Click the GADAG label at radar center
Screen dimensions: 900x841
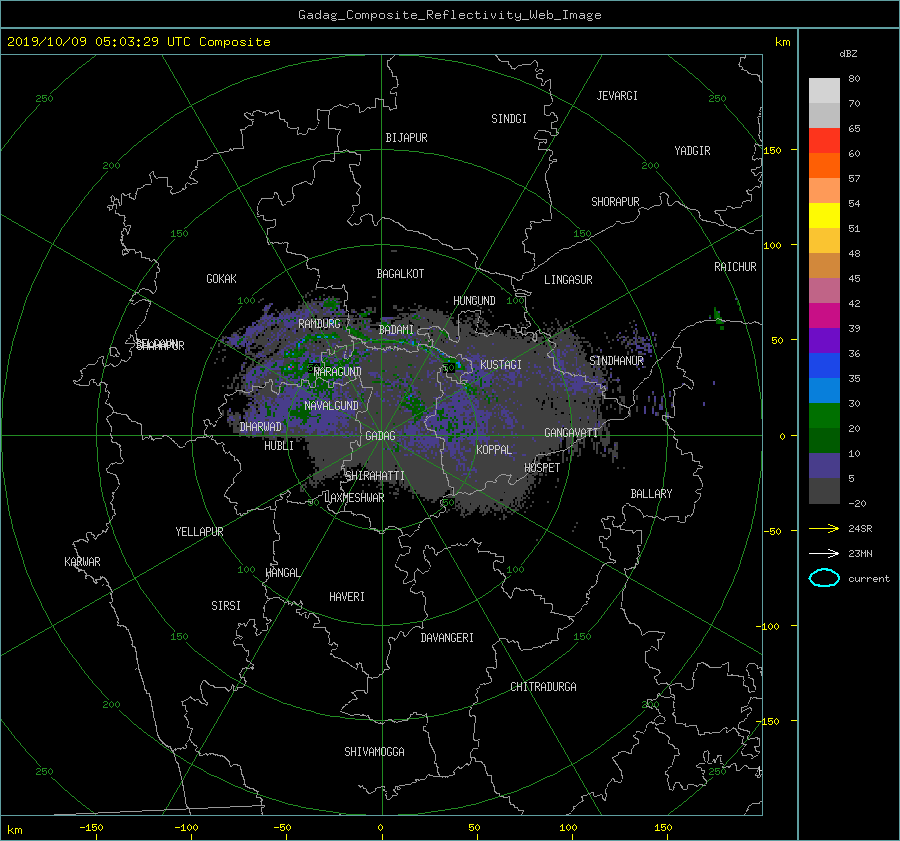[381, 436]
